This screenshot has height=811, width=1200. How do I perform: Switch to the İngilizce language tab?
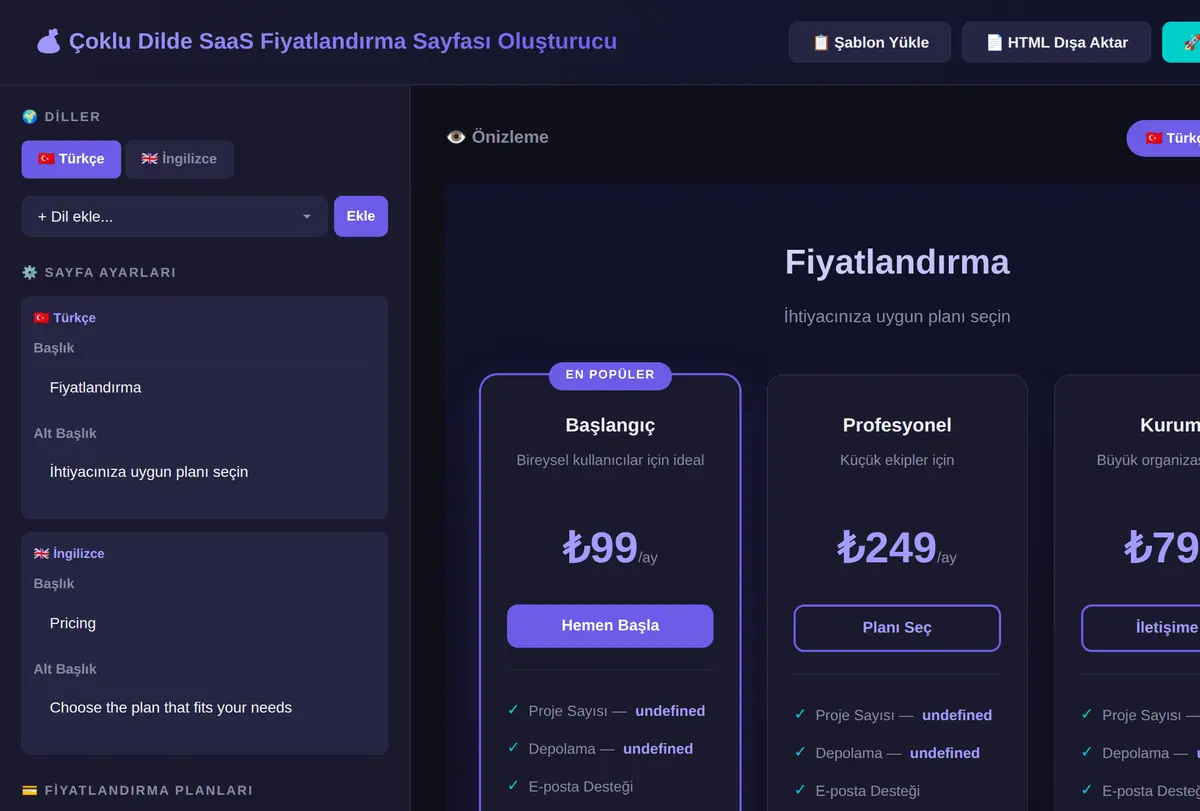pyautogui.click(x=179, y=159)
